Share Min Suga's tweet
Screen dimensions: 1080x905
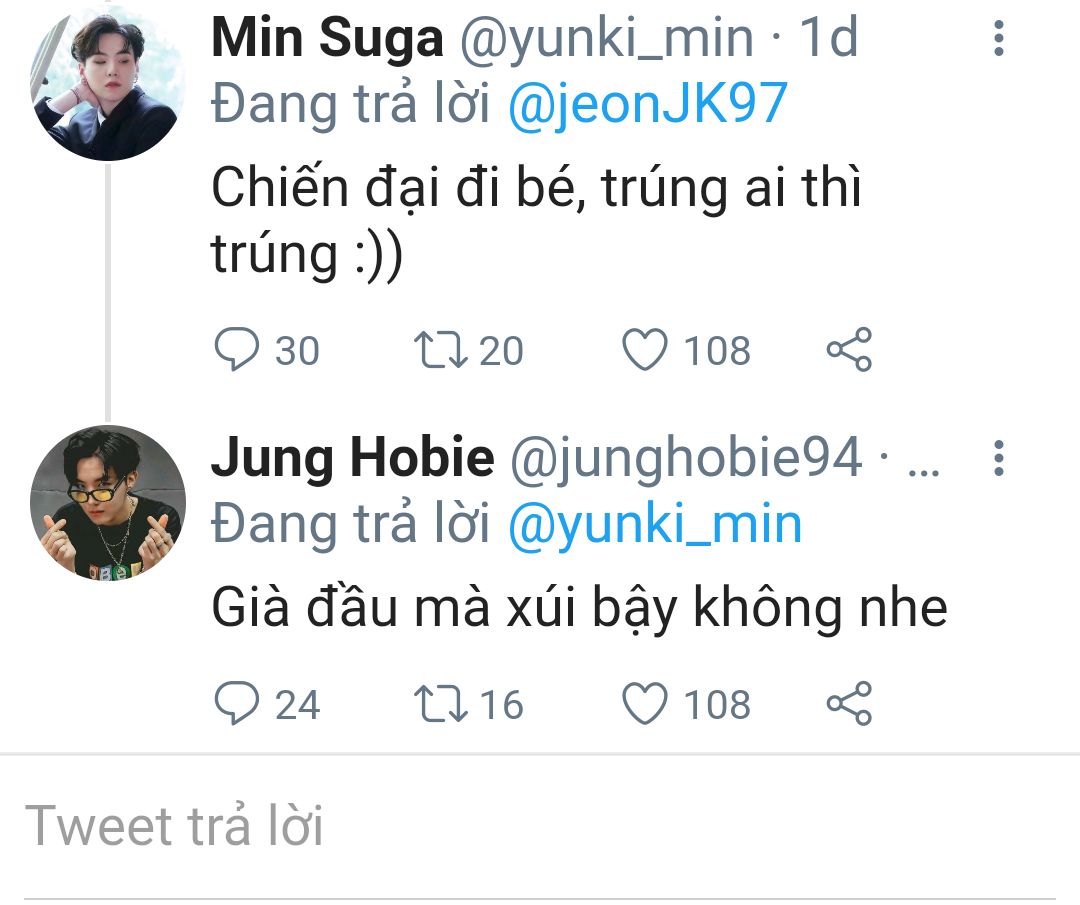click(849, 349)
